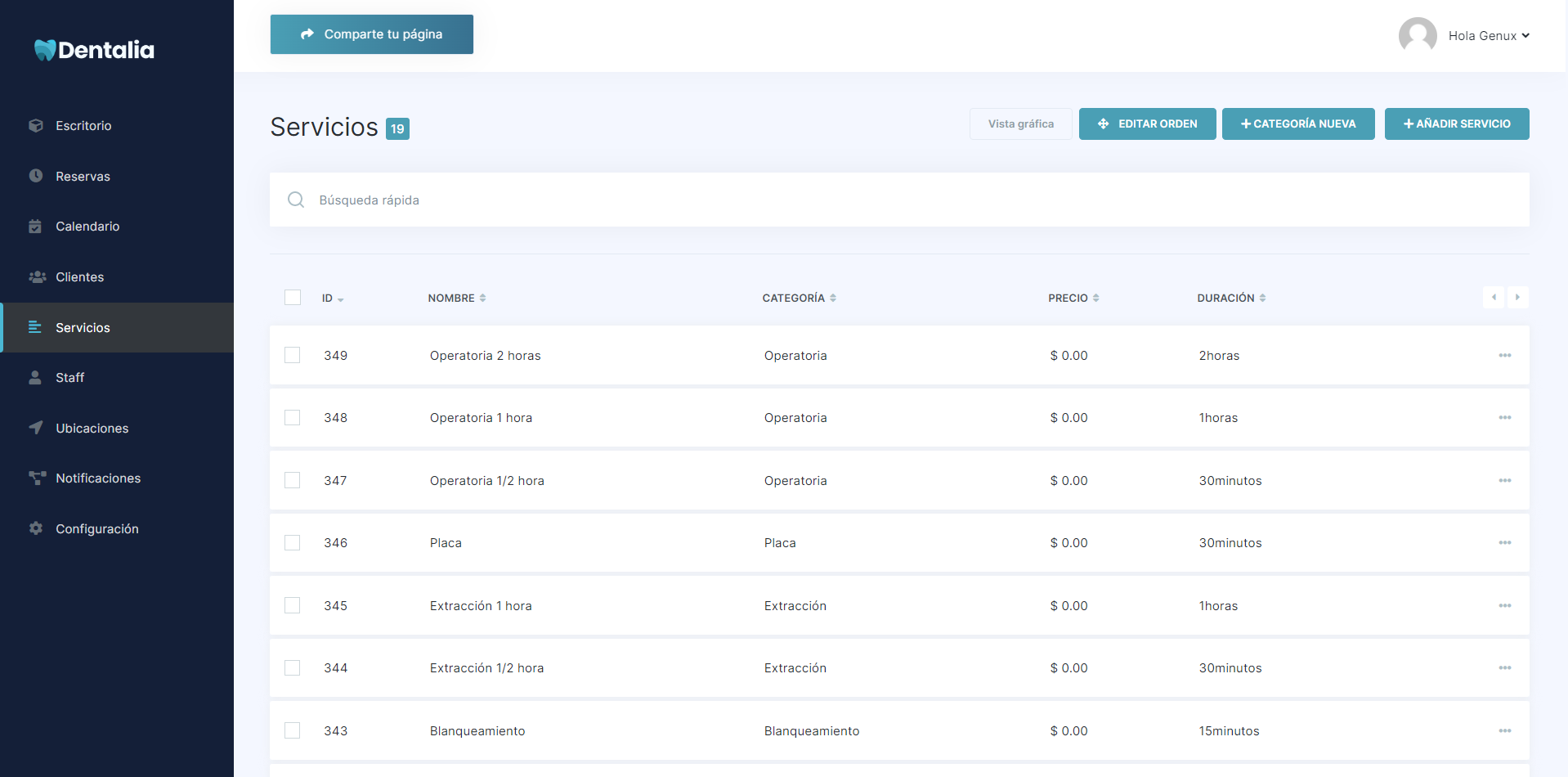
Task: Click the user avatar picture
Action: [1418, 36]
